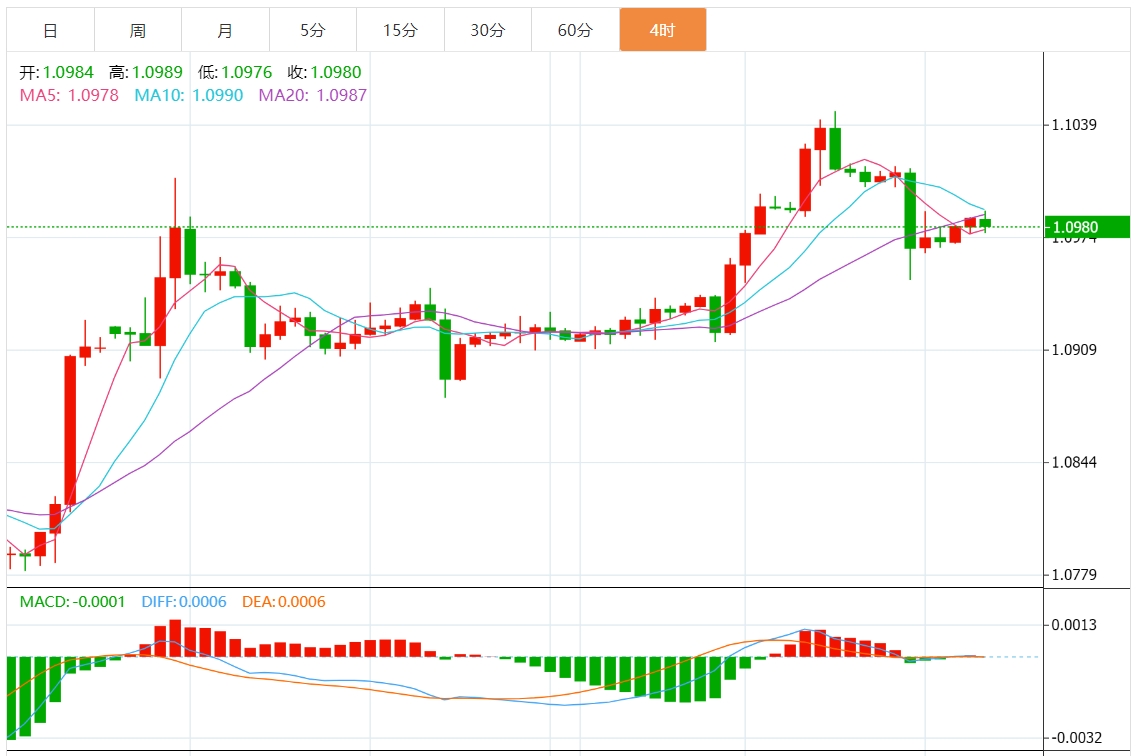Screen dimensions: 1137x756
Task: Click the 1.1039 price axis label
Action: tap(1075, 125)
